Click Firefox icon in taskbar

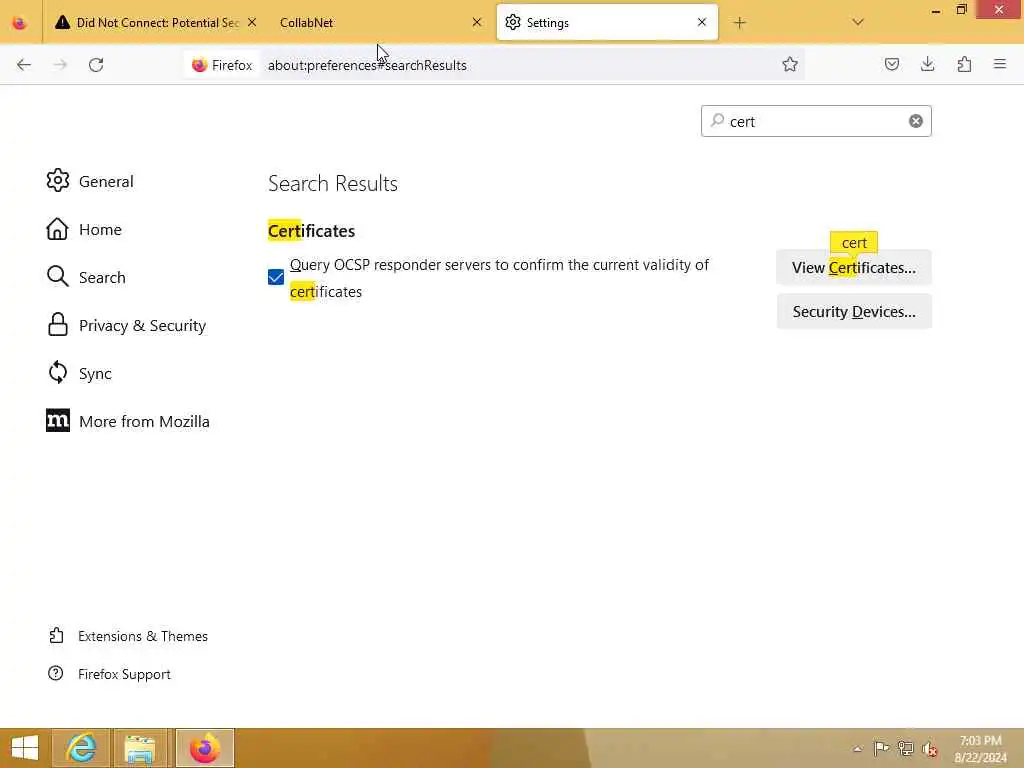point(204,748)
